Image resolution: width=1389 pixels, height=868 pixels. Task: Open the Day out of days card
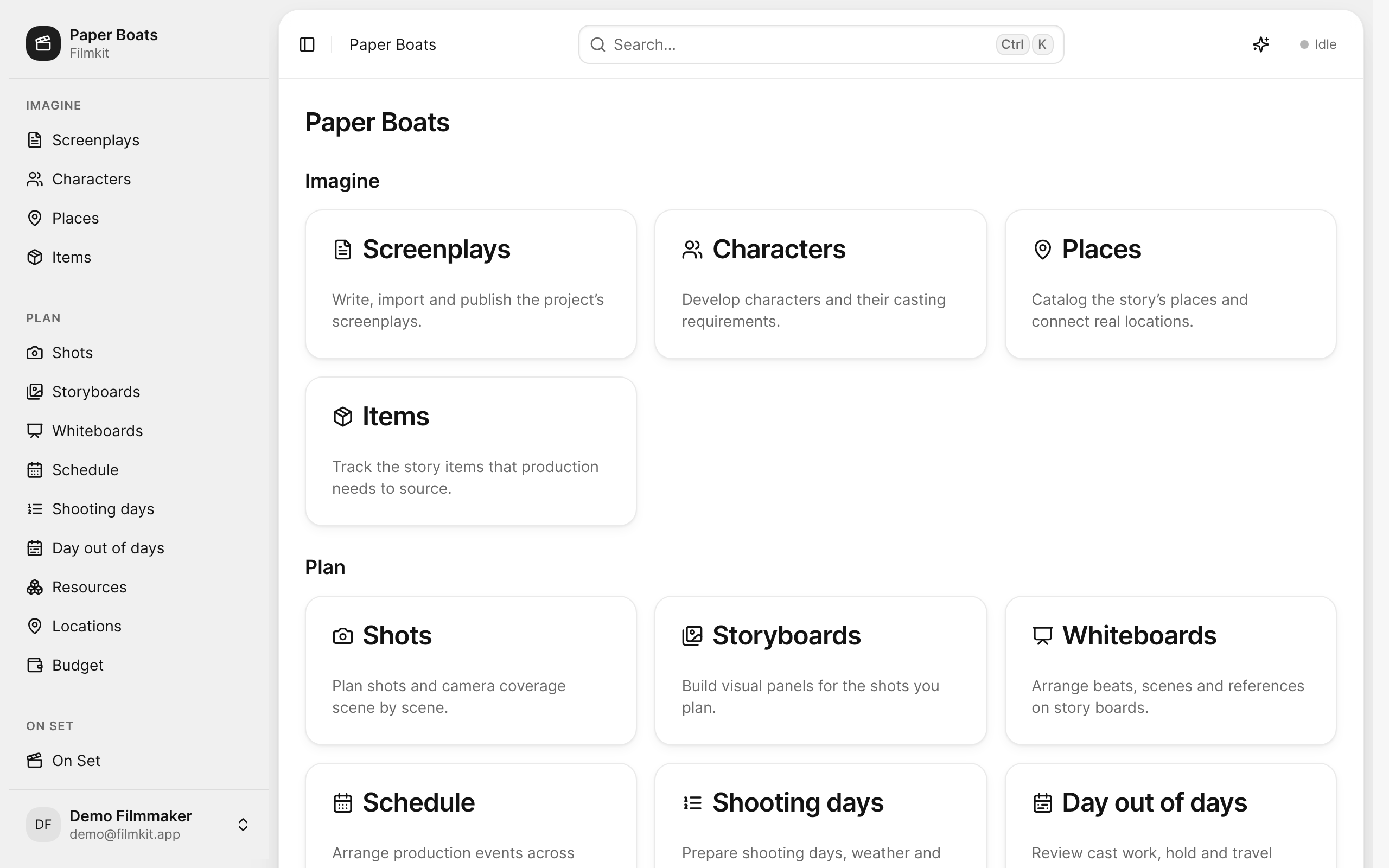(1170, 816)
